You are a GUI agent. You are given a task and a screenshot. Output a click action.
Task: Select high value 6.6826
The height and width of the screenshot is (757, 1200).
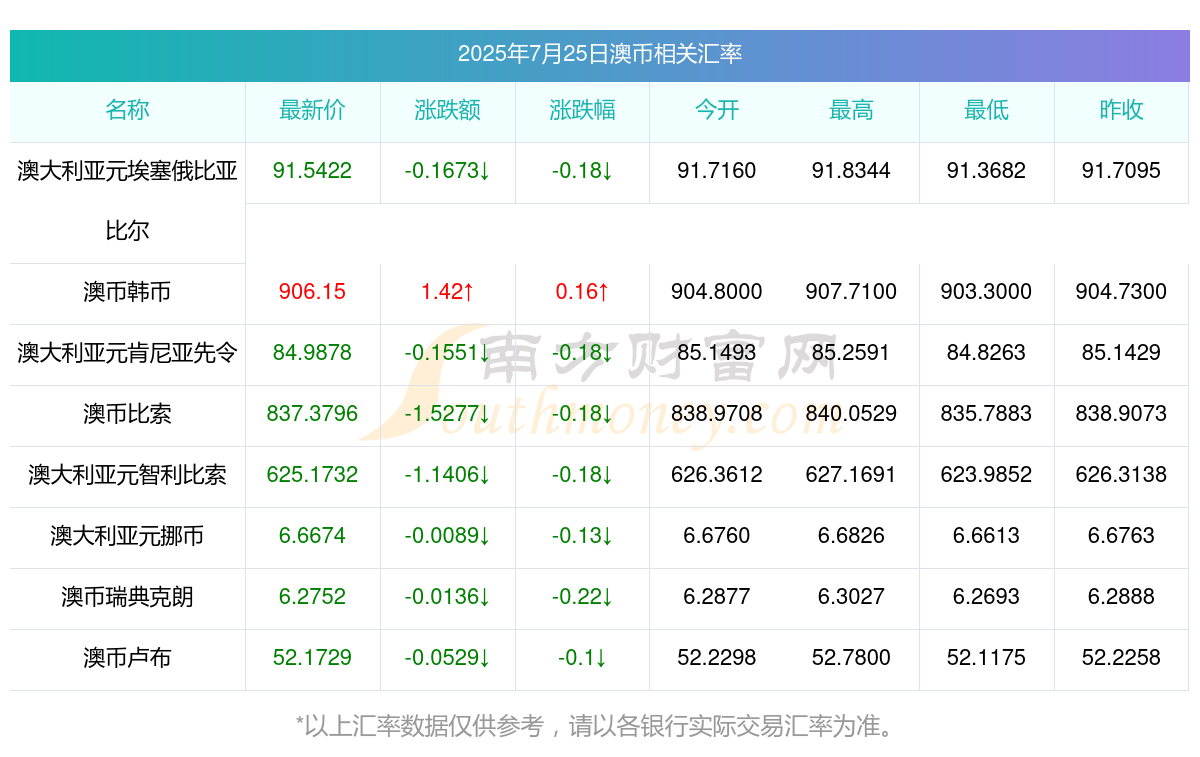852,536
